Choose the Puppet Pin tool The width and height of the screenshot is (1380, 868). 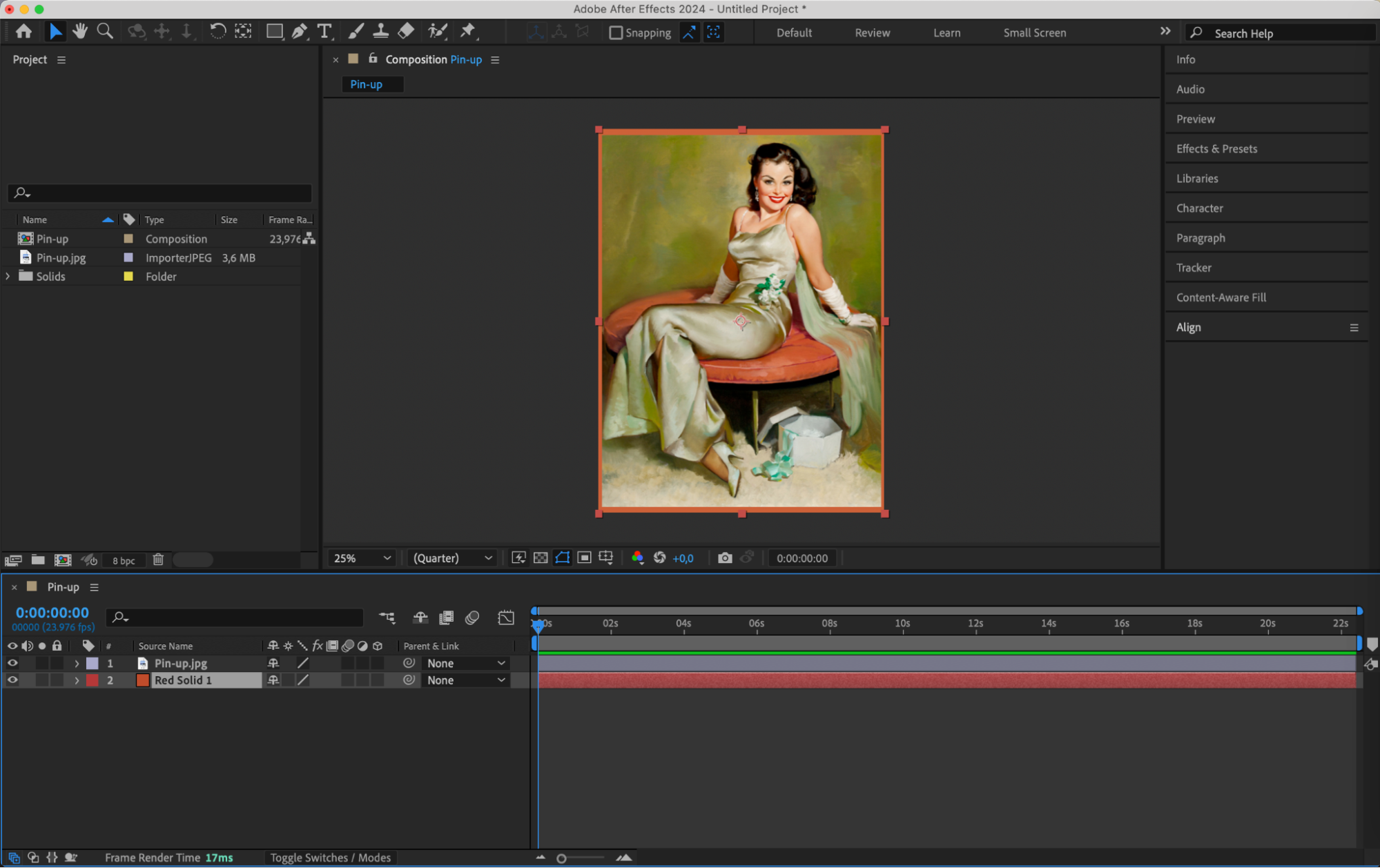click(468, 31)
